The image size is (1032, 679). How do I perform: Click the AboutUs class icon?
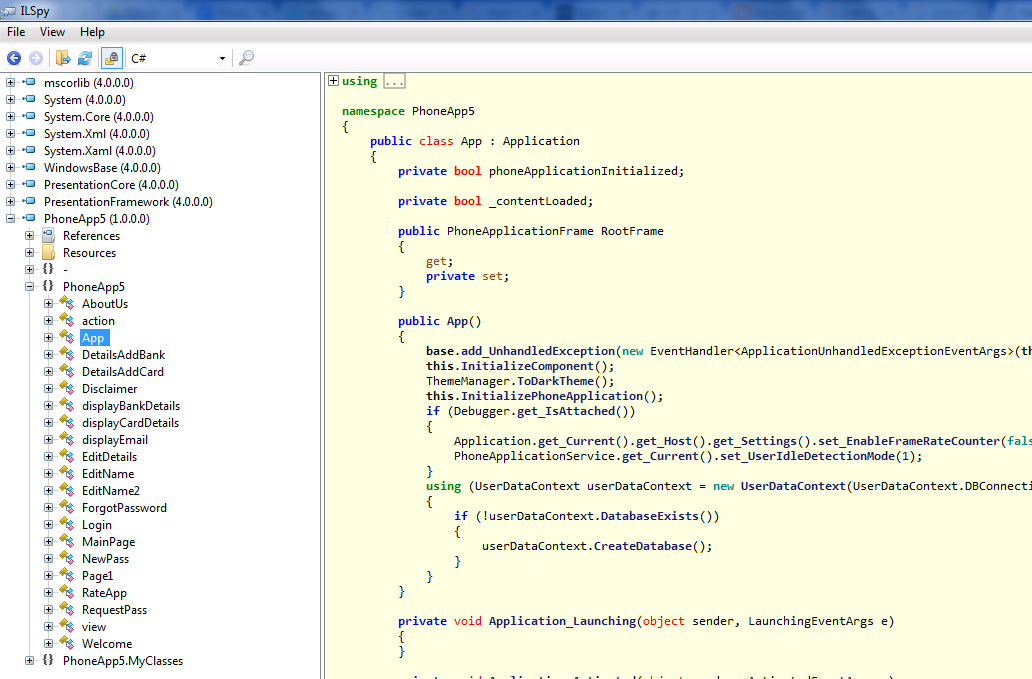pos(67,303)
